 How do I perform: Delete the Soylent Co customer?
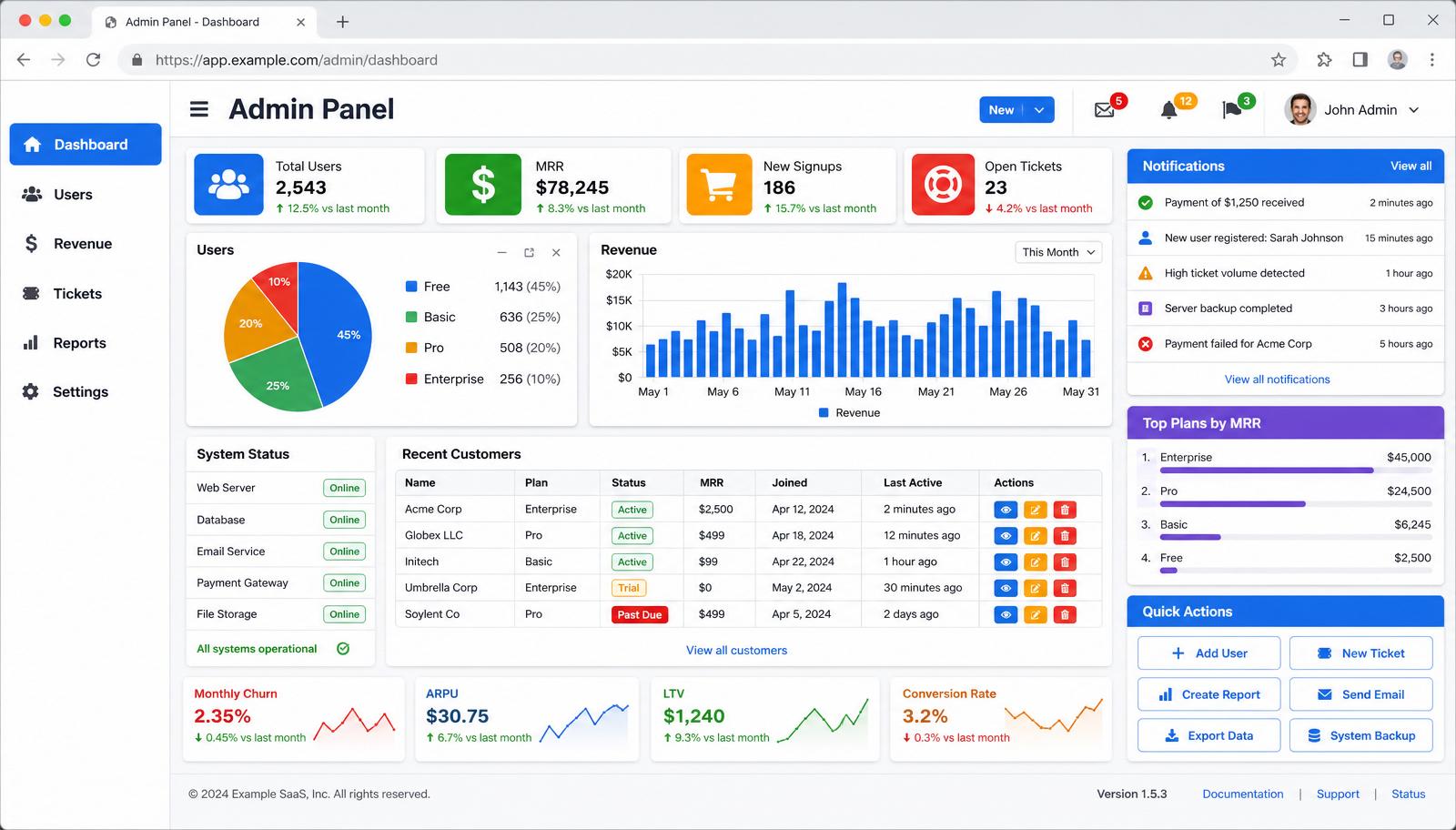[1065, 615]
